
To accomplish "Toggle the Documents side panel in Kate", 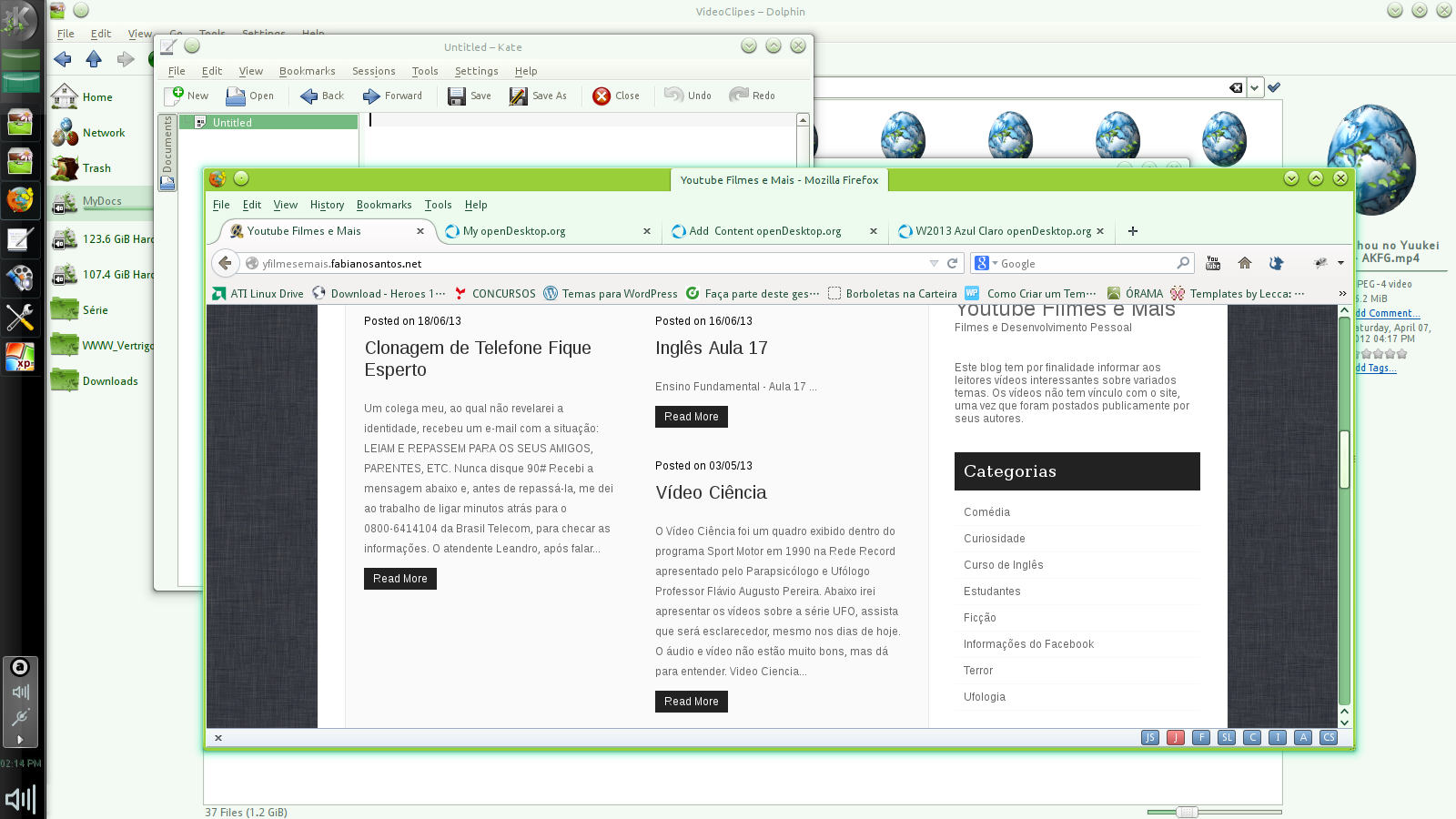I will pyautogui.click(x=167, y=152).
